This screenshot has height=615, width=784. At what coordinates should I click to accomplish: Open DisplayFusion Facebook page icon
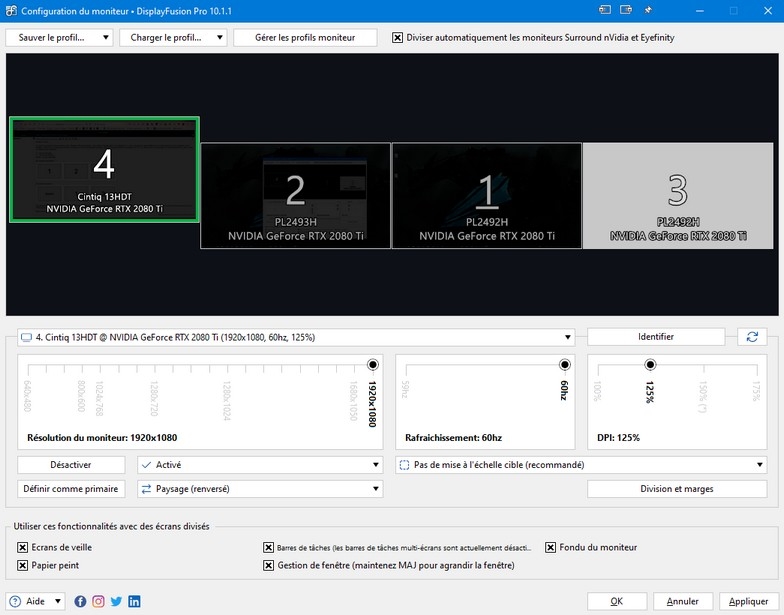click(80, 601)
